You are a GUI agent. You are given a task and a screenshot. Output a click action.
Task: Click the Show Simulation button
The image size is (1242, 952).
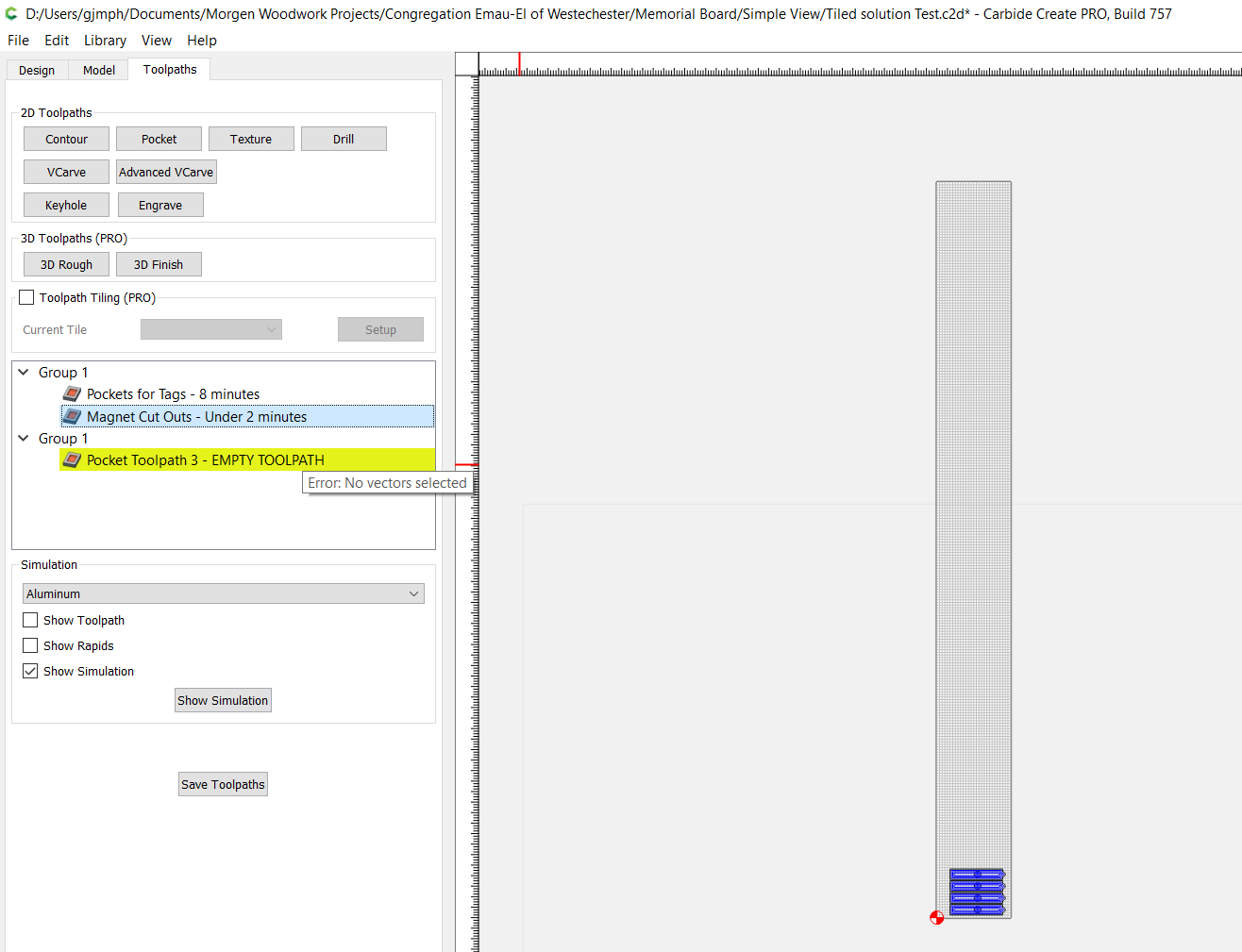point(223,700)
